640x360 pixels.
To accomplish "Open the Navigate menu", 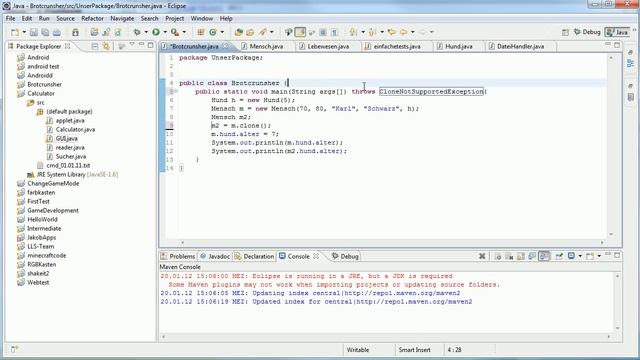I will click(122, 19).
